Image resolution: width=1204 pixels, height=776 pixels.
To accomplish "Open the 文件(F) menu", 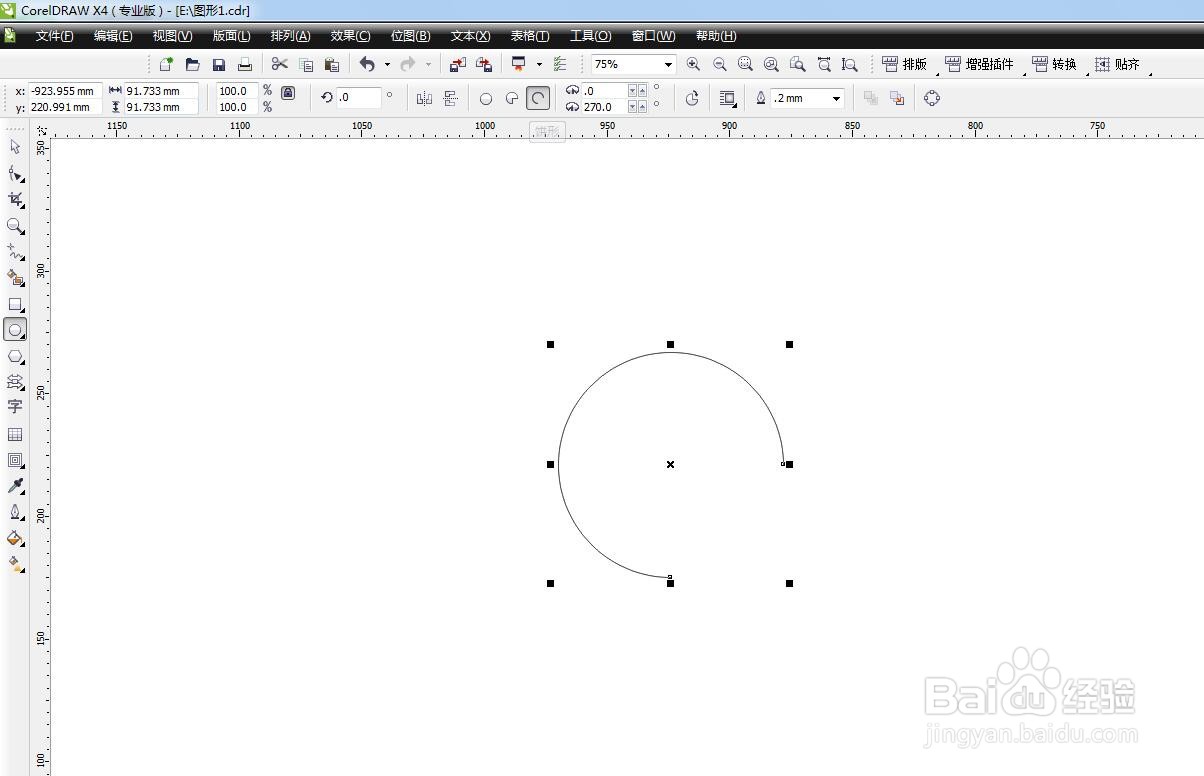I will click(x=54, y=36).
